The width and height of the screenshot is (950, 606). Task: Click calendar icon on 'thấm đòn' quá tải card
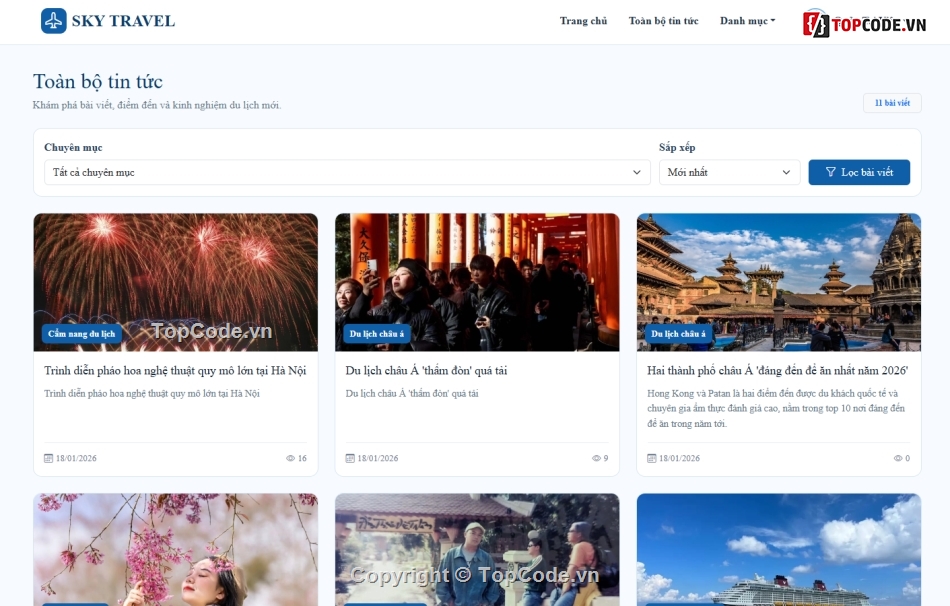350,458
